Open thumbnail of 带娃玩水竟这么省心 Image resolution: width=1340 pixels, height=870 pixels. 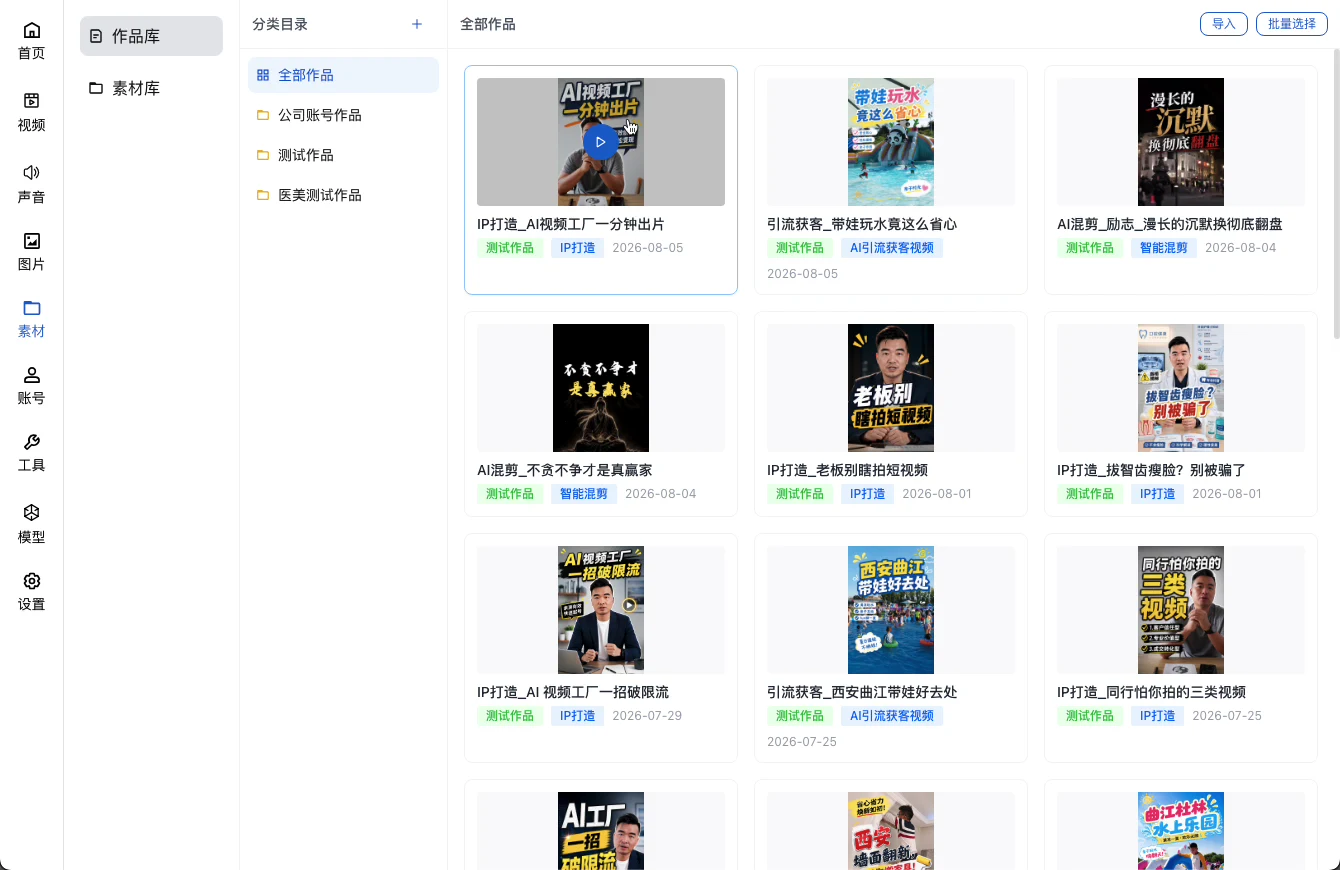(891, 142)
